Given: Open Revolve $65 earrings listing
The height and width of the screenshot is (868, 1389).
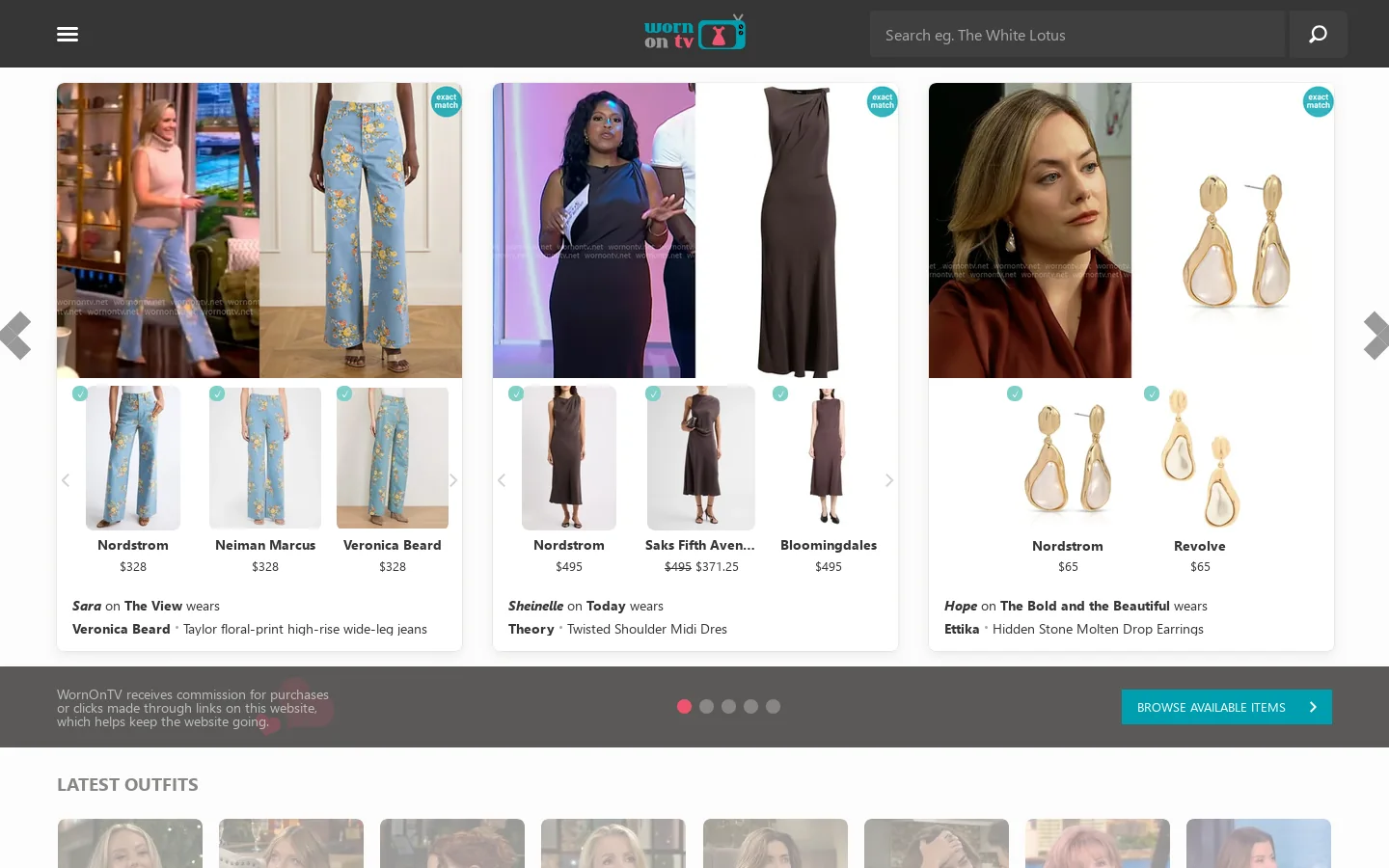Looking at the screenshot, I should click(1200, 479).
